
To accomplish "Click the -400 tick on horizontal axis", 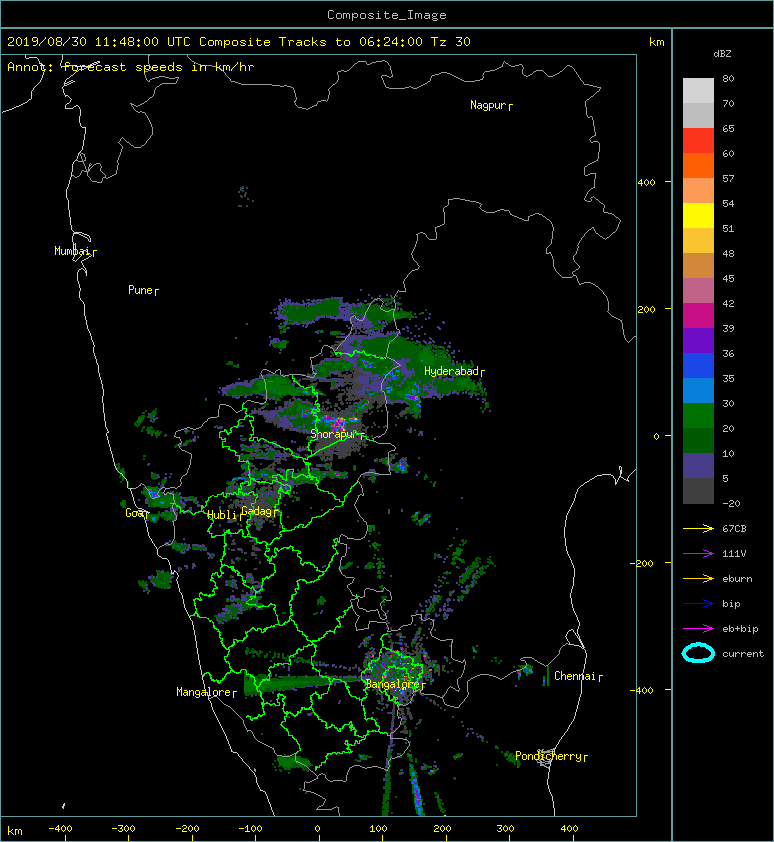I will [x=60, y=829].
